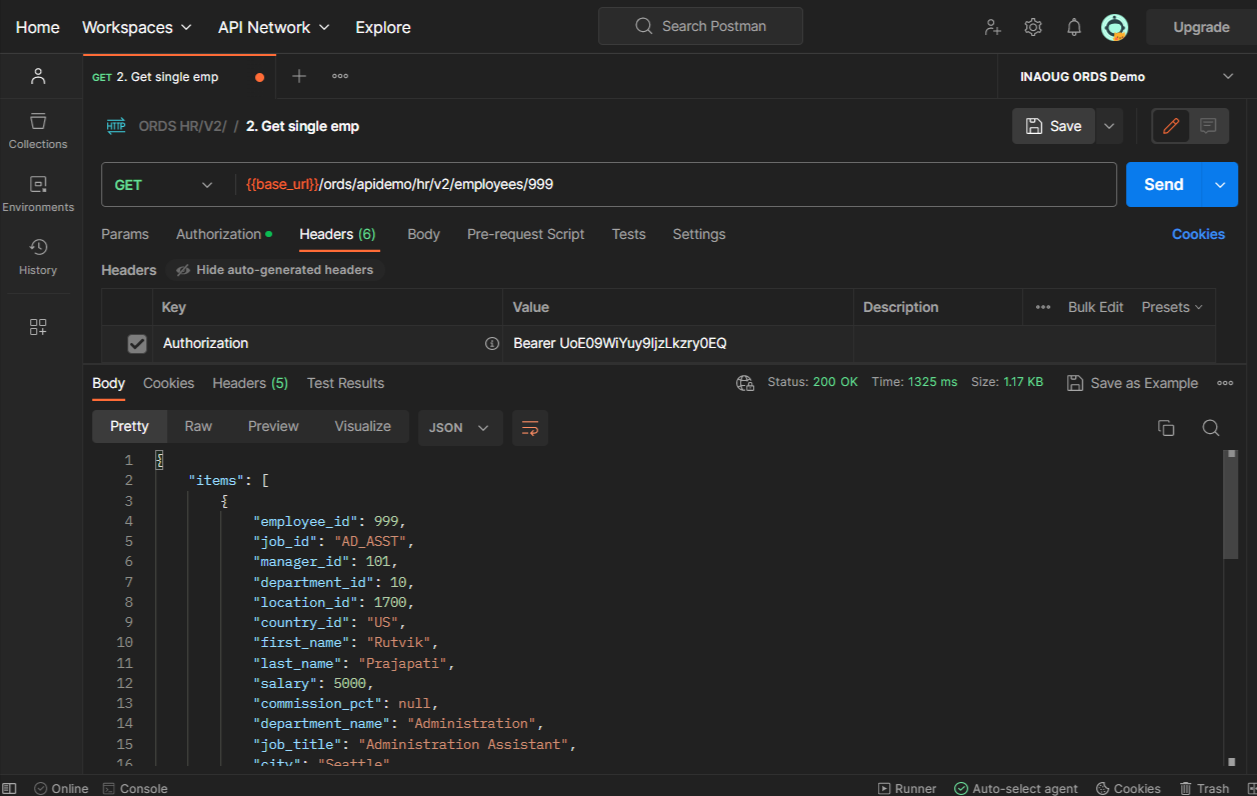Screen dimensions: 1257x796
Task: Open the invite collaborators icon
Action: [992, 27]
